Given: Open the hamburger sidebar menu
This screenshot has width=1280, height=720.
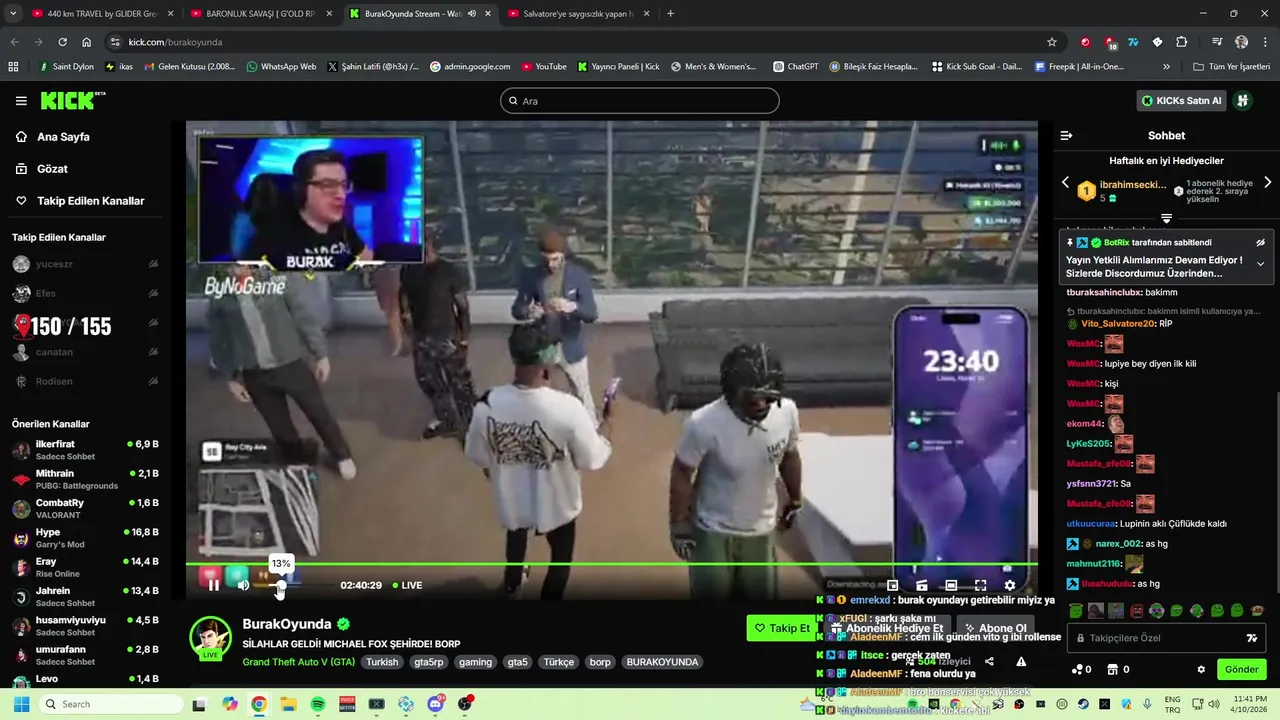Looking at the screenshot, I should click(21, 101).
